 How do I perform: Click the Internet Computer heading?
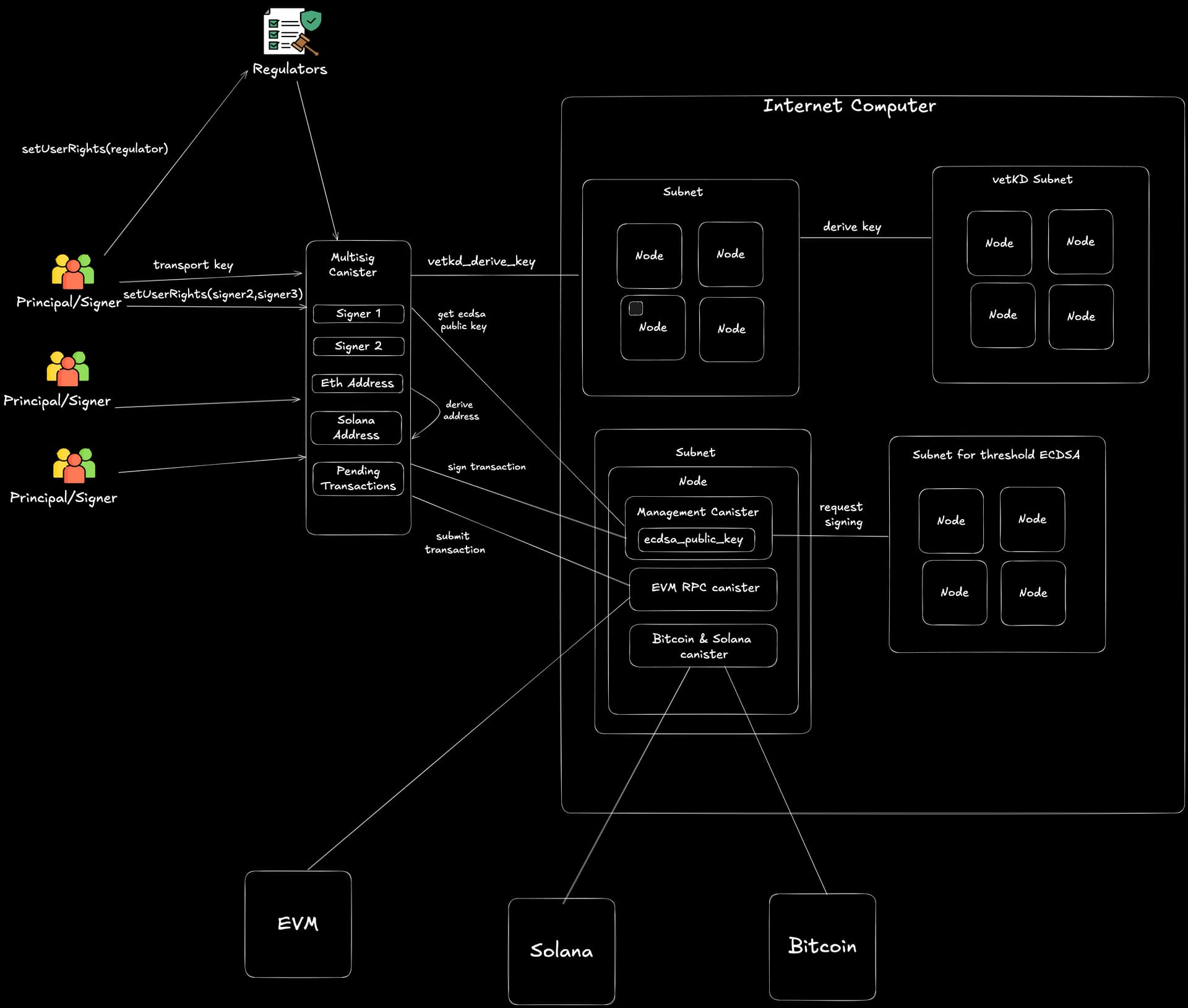(x=849, y=106)
